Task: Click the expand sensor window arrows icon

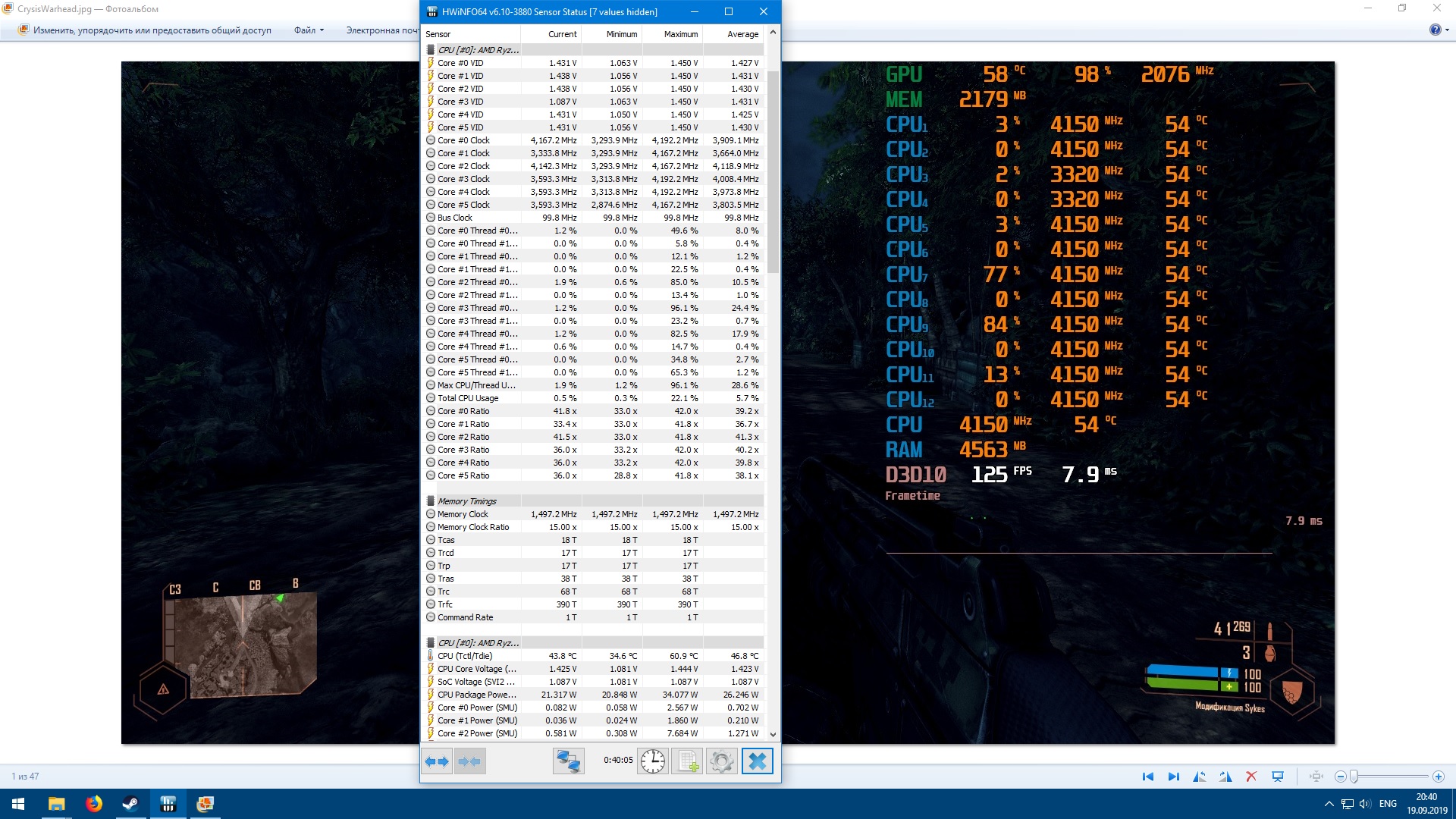Action: [437, 761]
